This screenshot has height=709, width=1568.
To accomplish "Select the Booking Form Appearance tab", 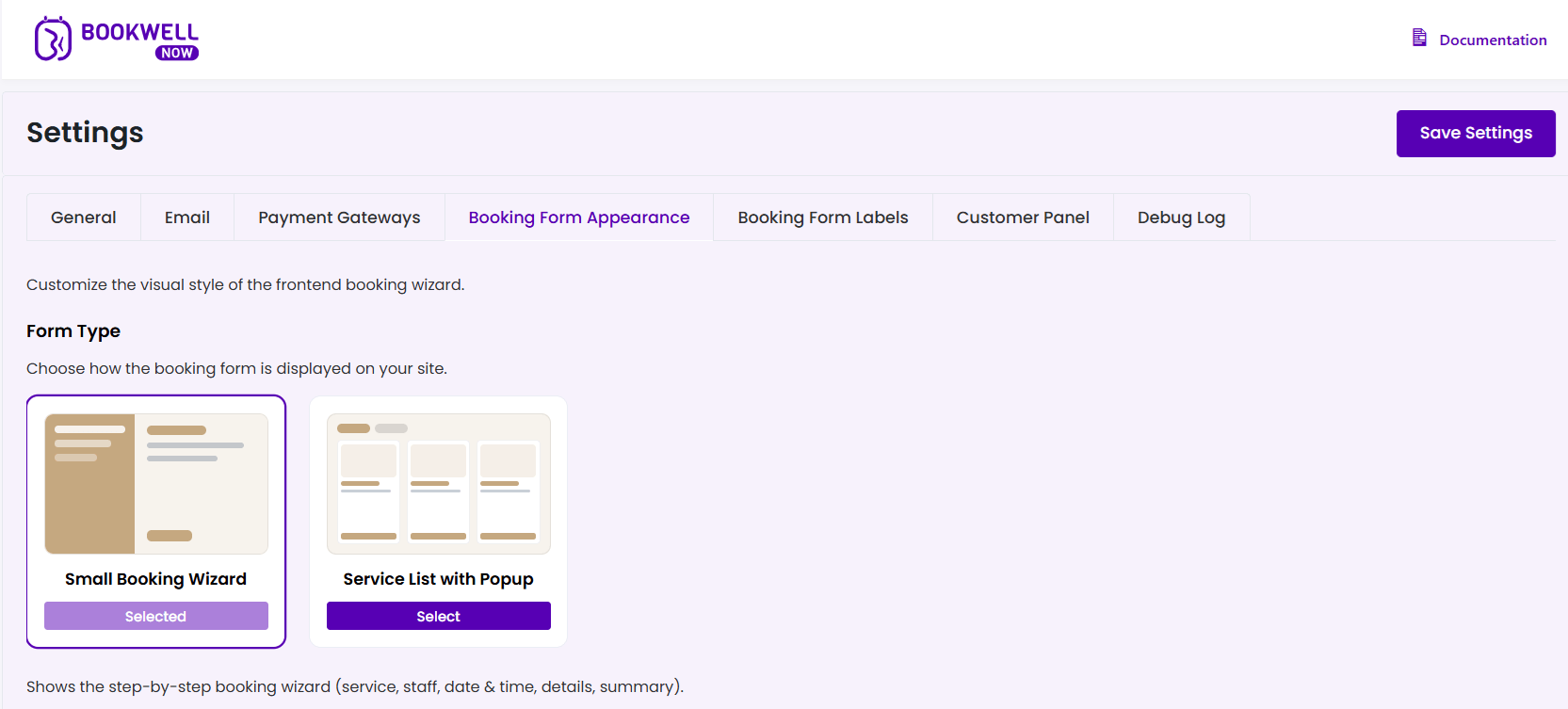I will [x=579, y=218].
